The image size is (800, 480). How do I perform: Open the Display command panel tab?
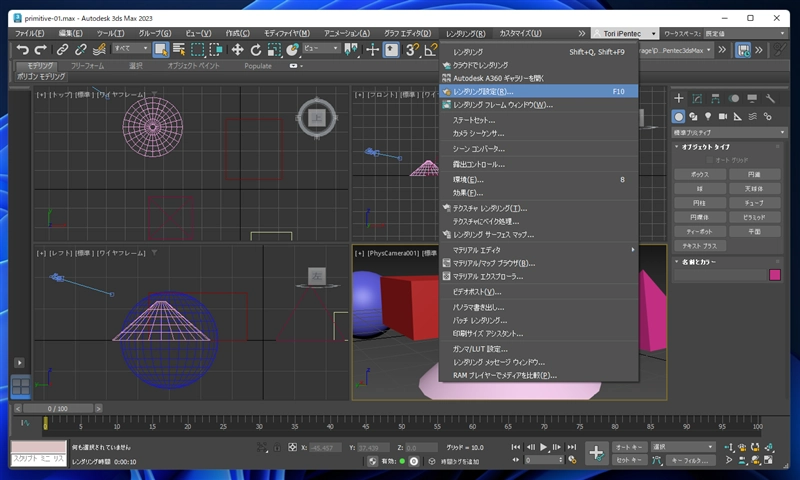(752, 98)
